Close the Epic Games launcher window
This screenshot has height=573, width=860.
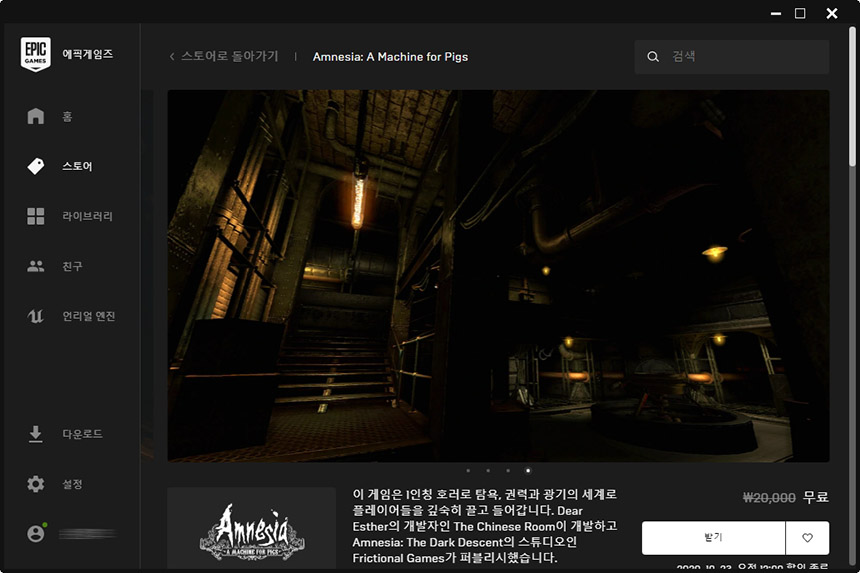832,13
